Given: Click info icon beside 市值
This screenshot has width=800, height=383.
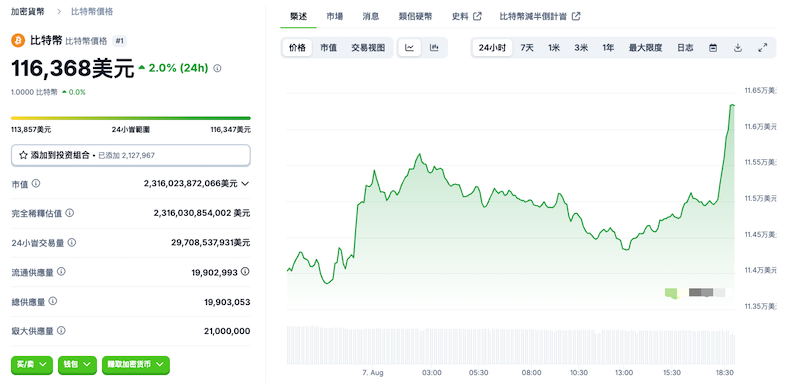Looking at the screenshot, I should 36,183.
